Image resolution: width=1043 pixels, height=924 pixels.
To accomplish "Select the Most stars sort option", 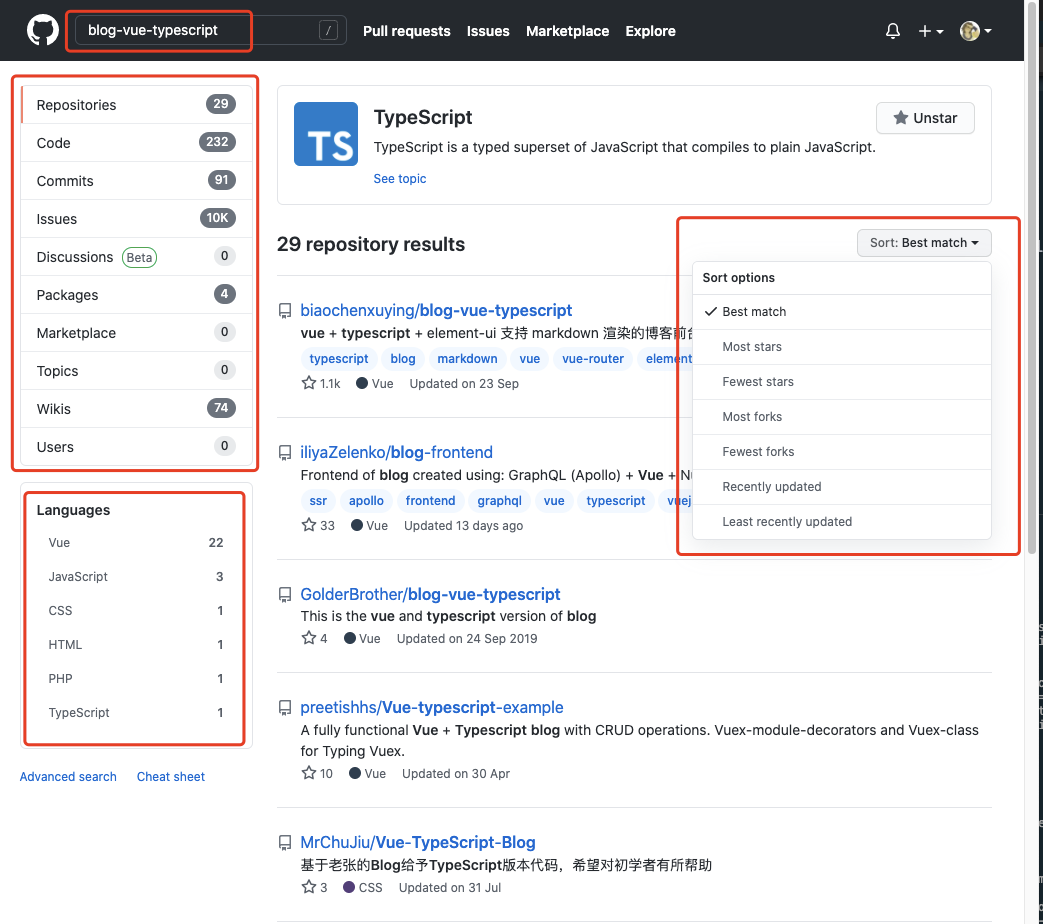I will tap(752, 346).
